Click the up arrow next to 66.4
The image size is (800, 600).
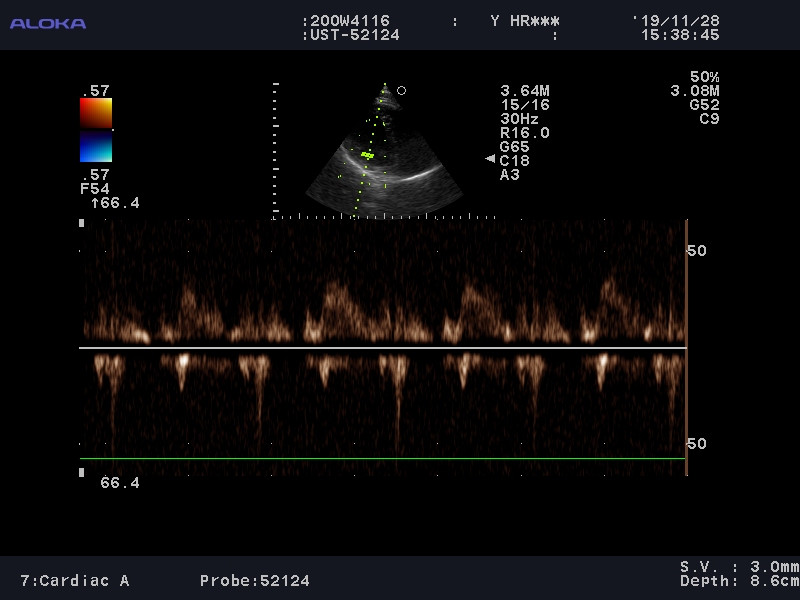coord(94,203)
